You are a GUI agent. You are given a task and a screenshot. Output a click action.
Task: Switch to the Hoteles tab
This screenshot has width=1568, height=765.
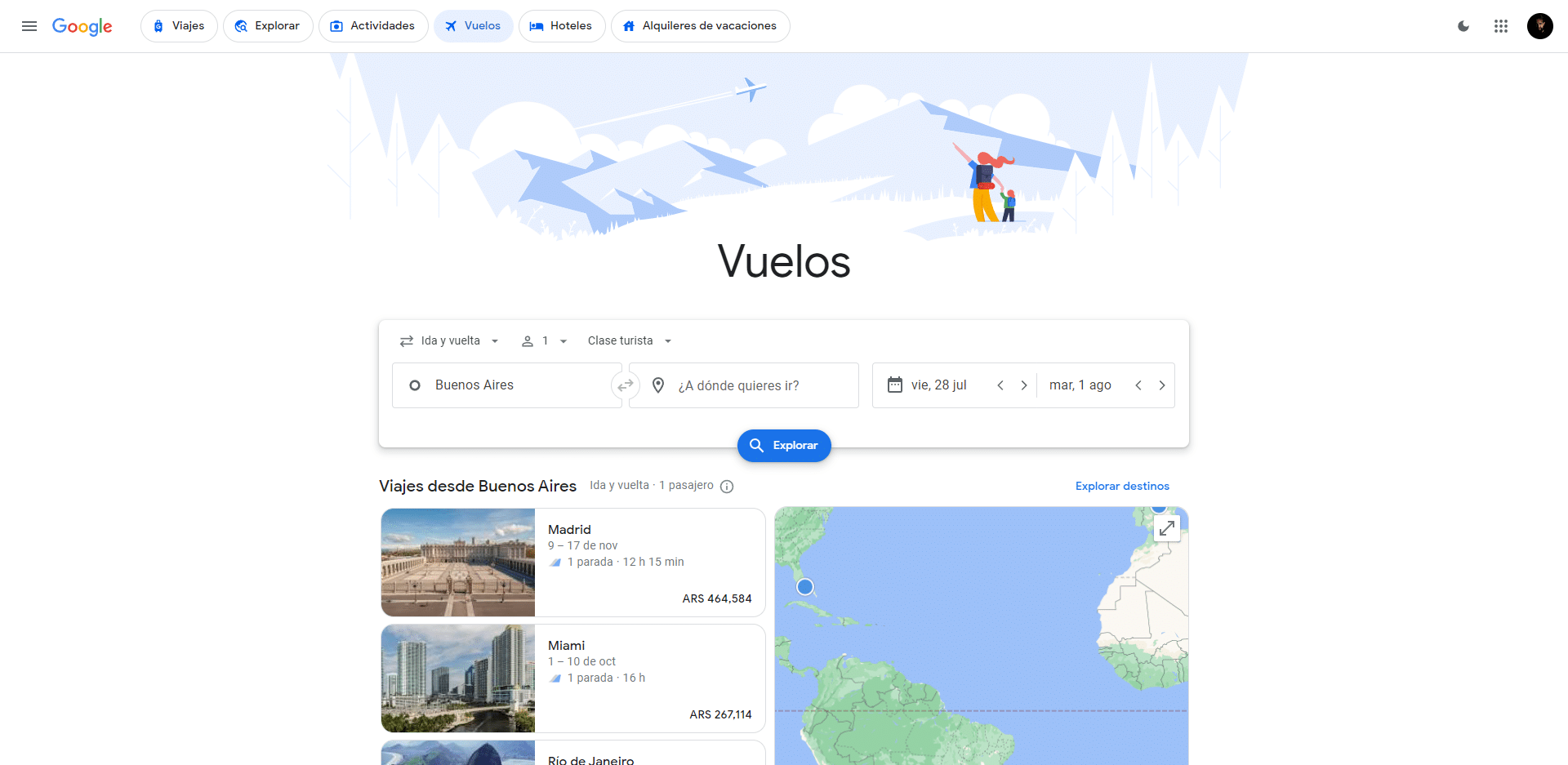562,25
